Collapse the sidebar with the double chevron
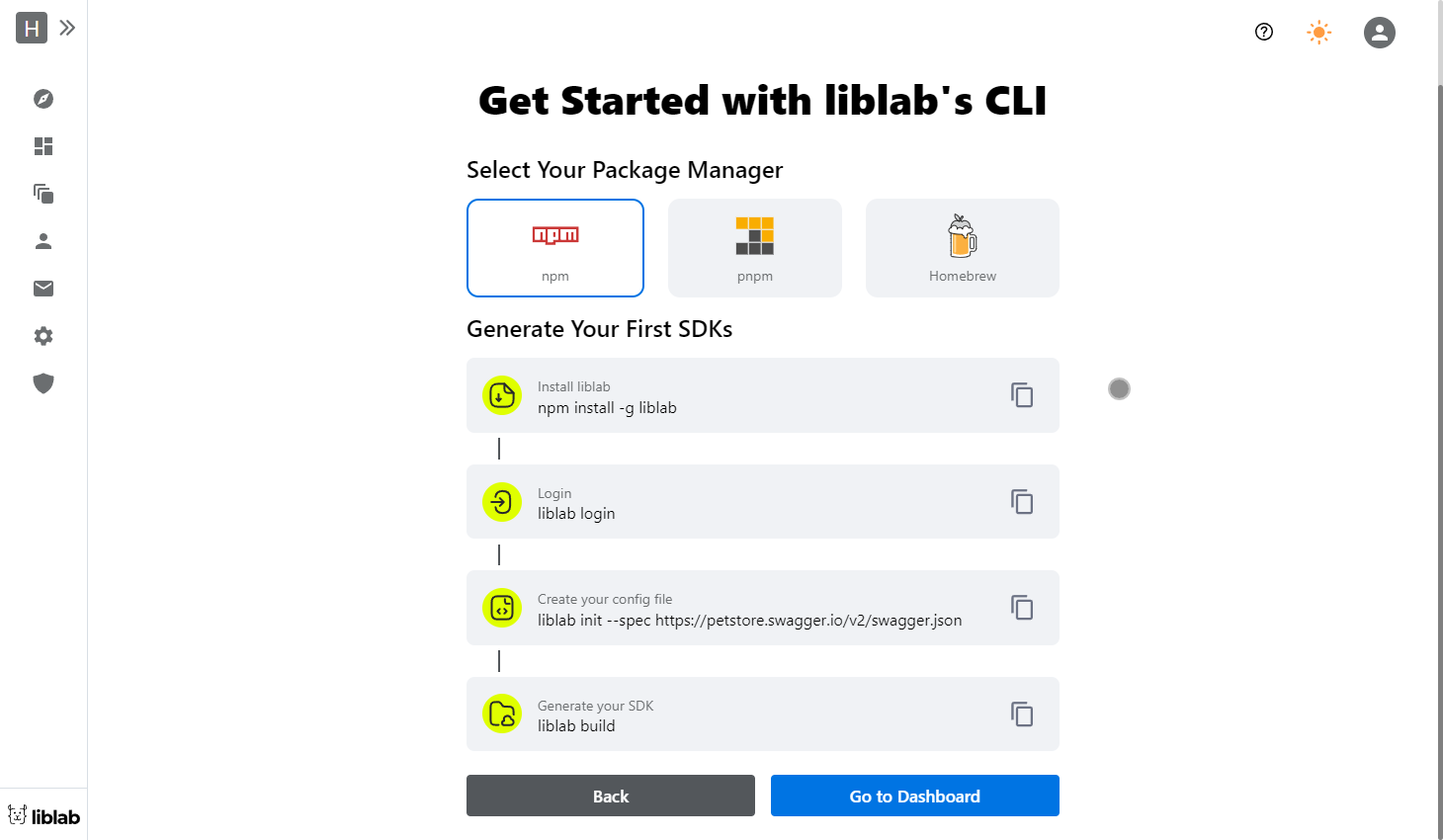 click(66, 28)
